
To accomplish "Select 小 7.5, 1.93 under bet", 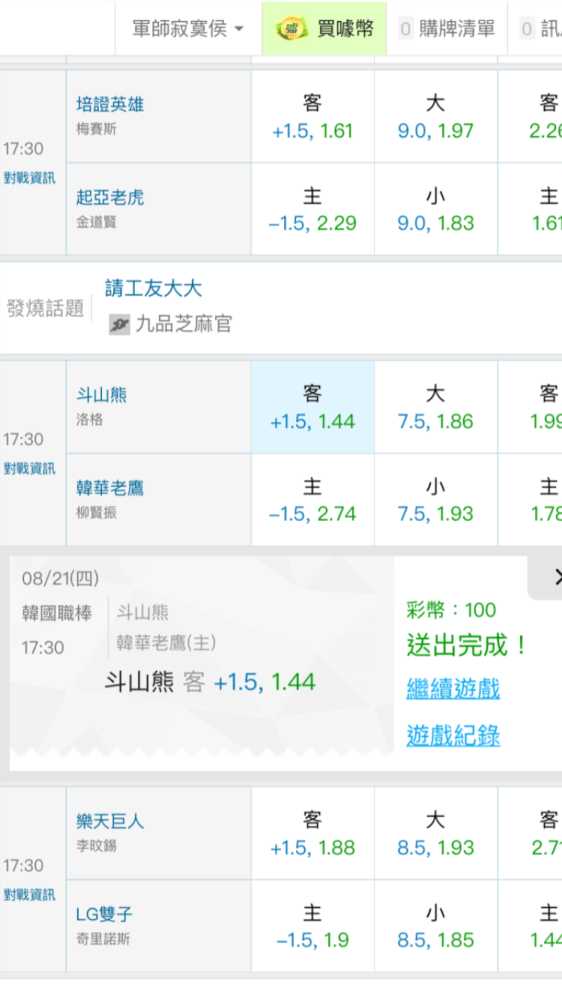I will pos(436,500).
